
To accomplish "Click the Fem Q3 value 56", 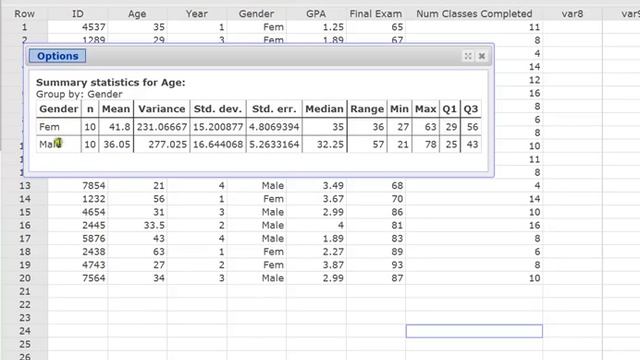I will coord(473,127).
